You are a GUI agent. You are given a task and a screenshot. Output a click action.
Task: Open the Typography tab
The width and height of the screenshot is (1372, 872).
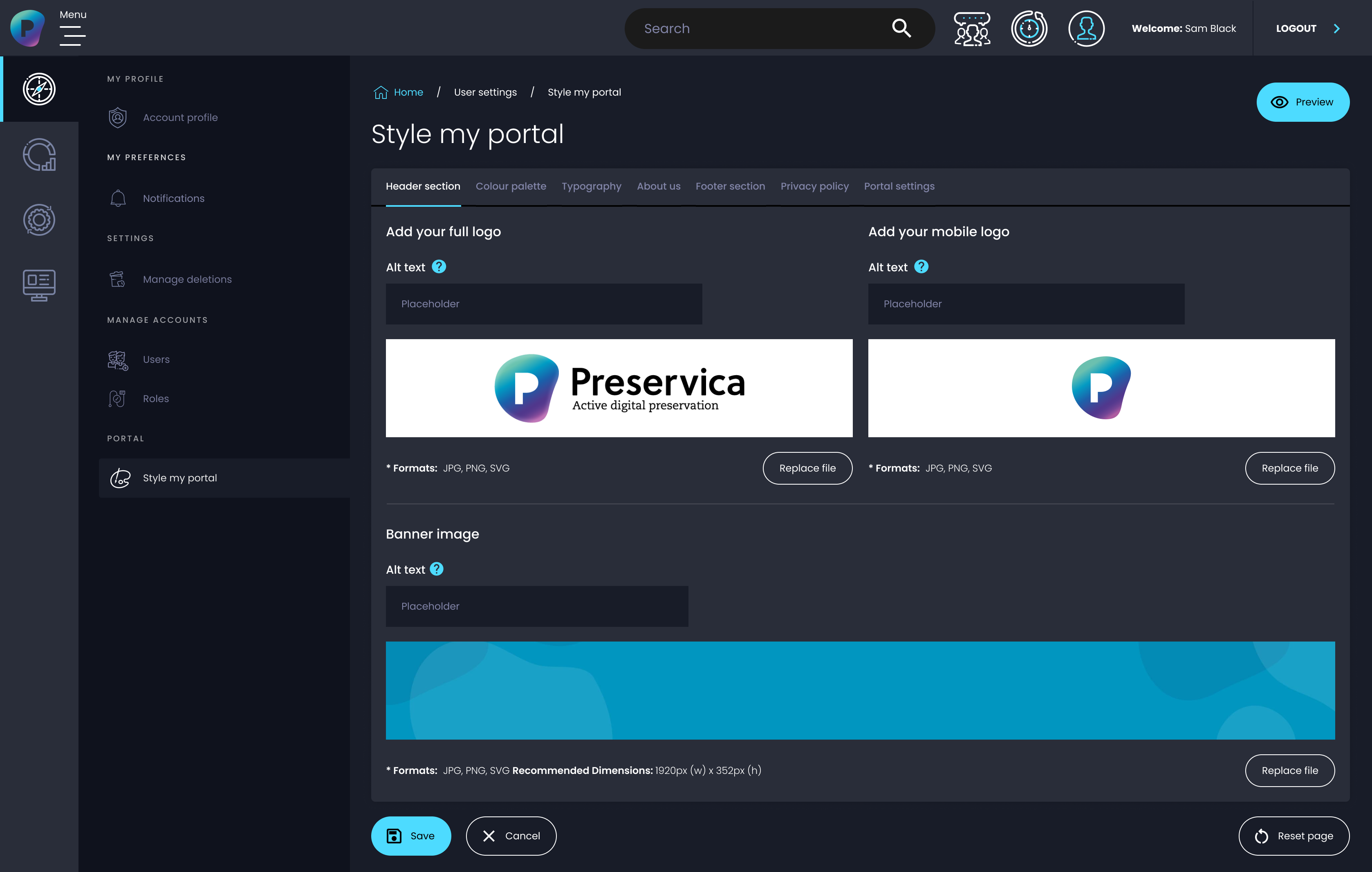tap(591, 186)
